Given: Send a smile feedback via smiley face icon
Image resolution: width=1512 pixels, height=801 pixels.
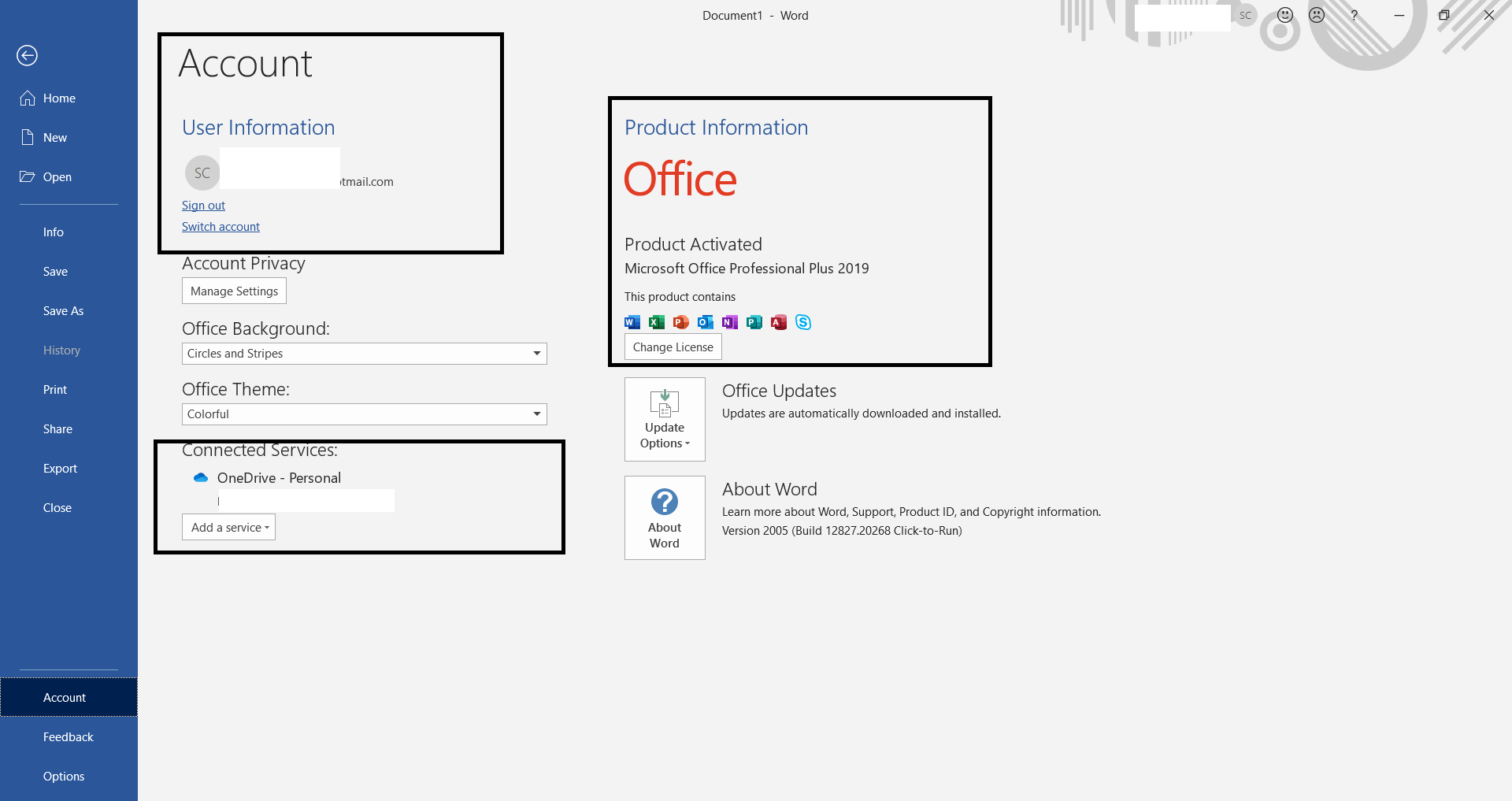Looking at the screenshot, I should 1285,15.
